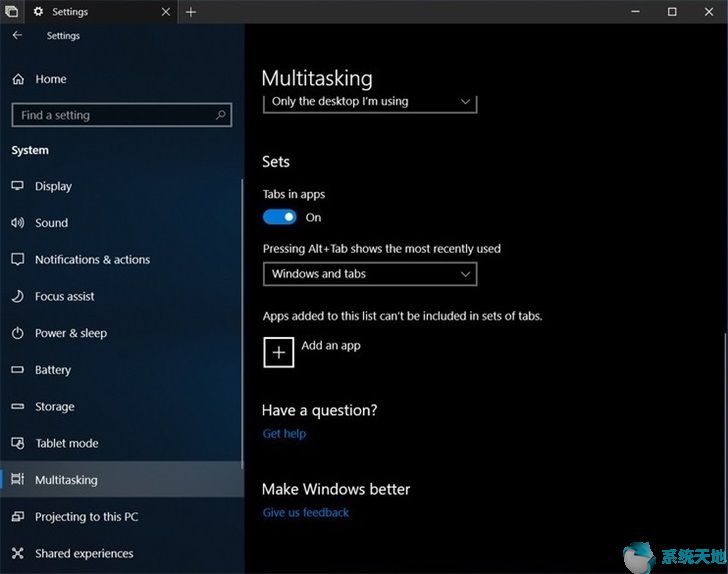Click the Tablet mode icon
Viewport: 728px width, 574px height.
point(18,443)
